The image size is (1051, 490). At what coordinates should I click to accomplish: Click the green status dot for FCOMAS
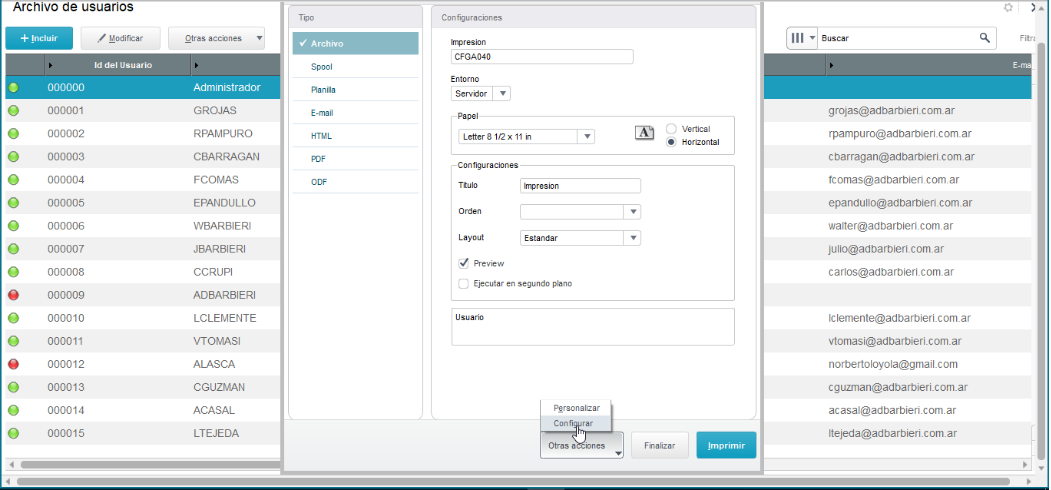click(13, 180)
